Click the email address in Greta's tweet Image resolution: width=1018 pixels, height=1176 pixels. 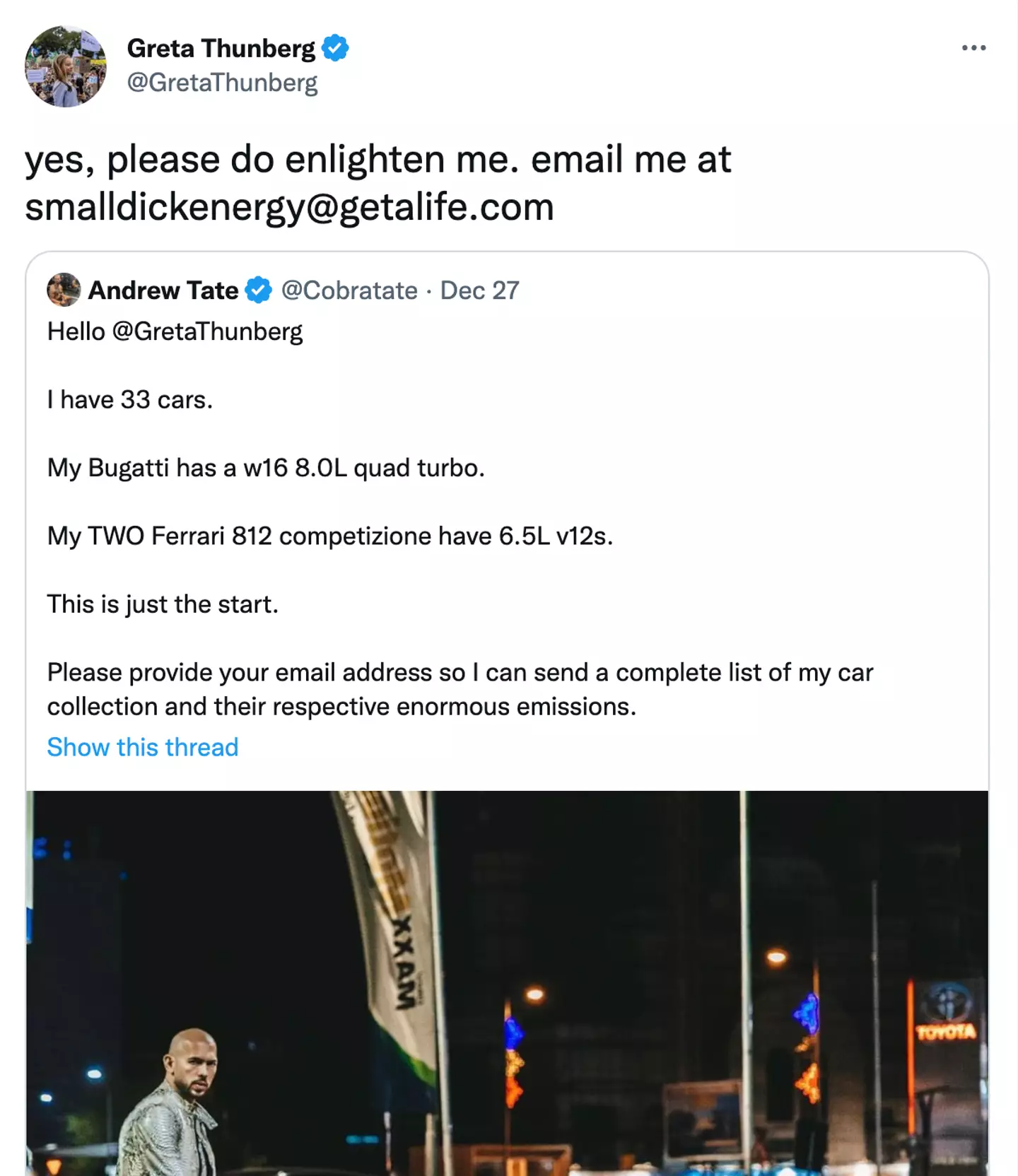[x=288, y=207]
